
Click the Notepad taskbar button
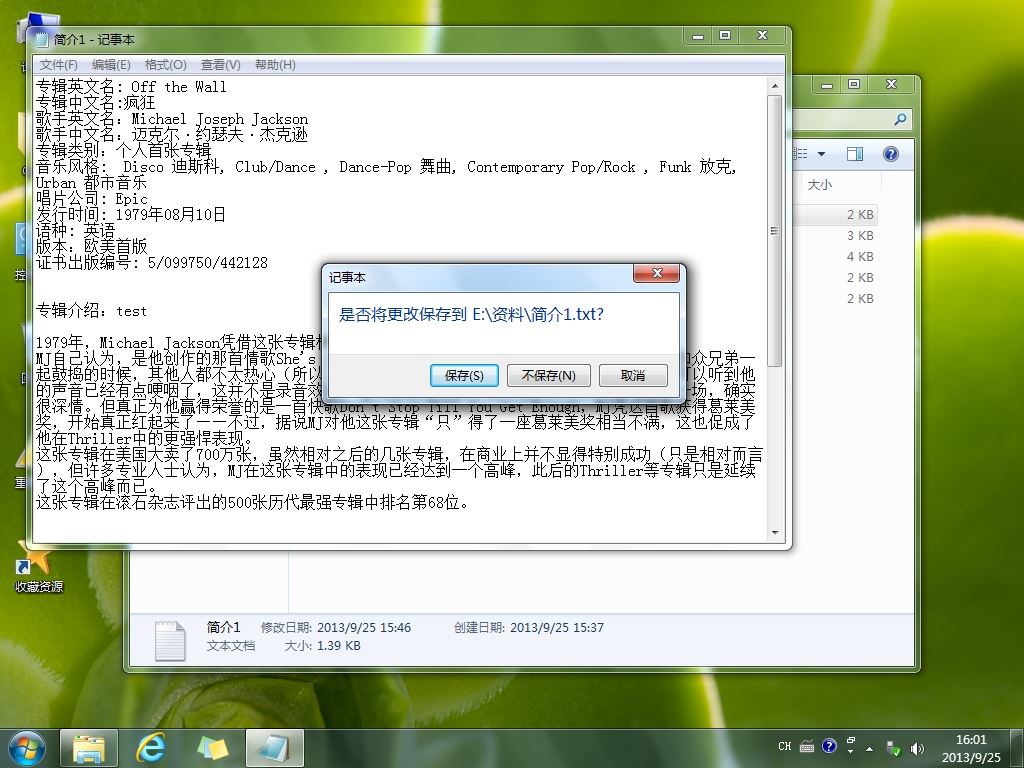click(x=275, y=748)
